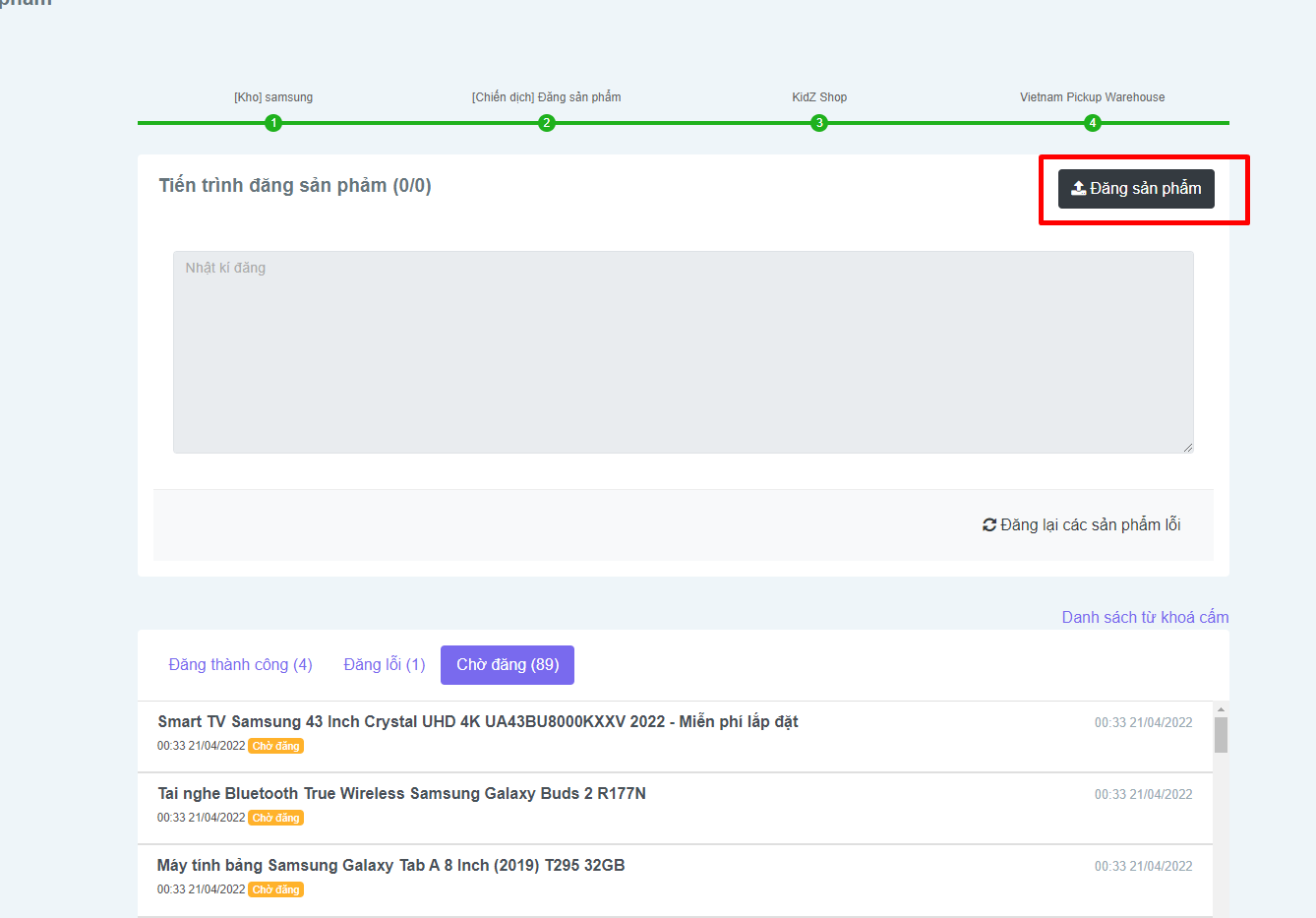This screenshot has width=1316, height=918.
Task: Click right-side timestamp on Smart TV Samsung row
Action: point(1144,722)
